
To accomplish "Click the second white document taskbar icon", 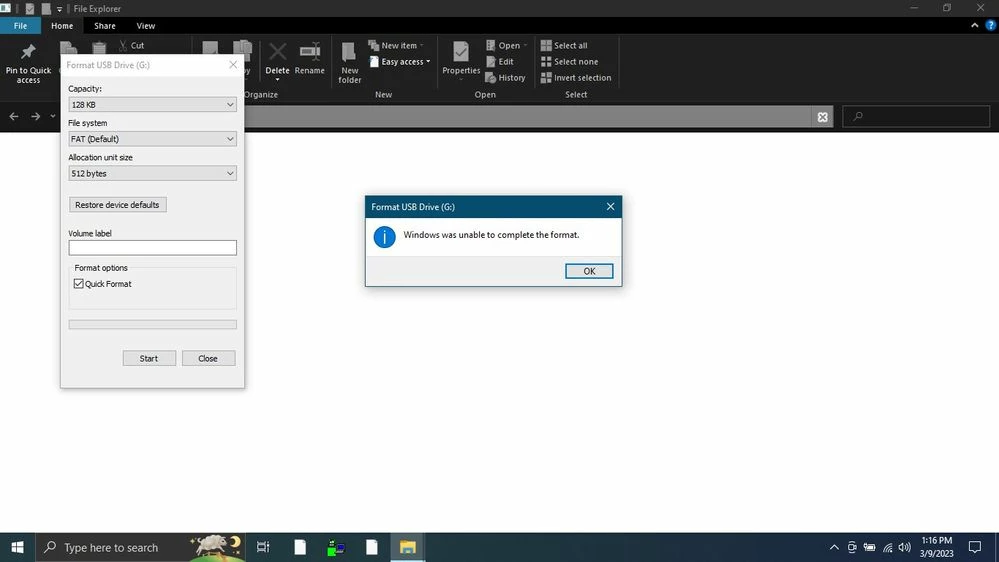I will tap(371, 547).
